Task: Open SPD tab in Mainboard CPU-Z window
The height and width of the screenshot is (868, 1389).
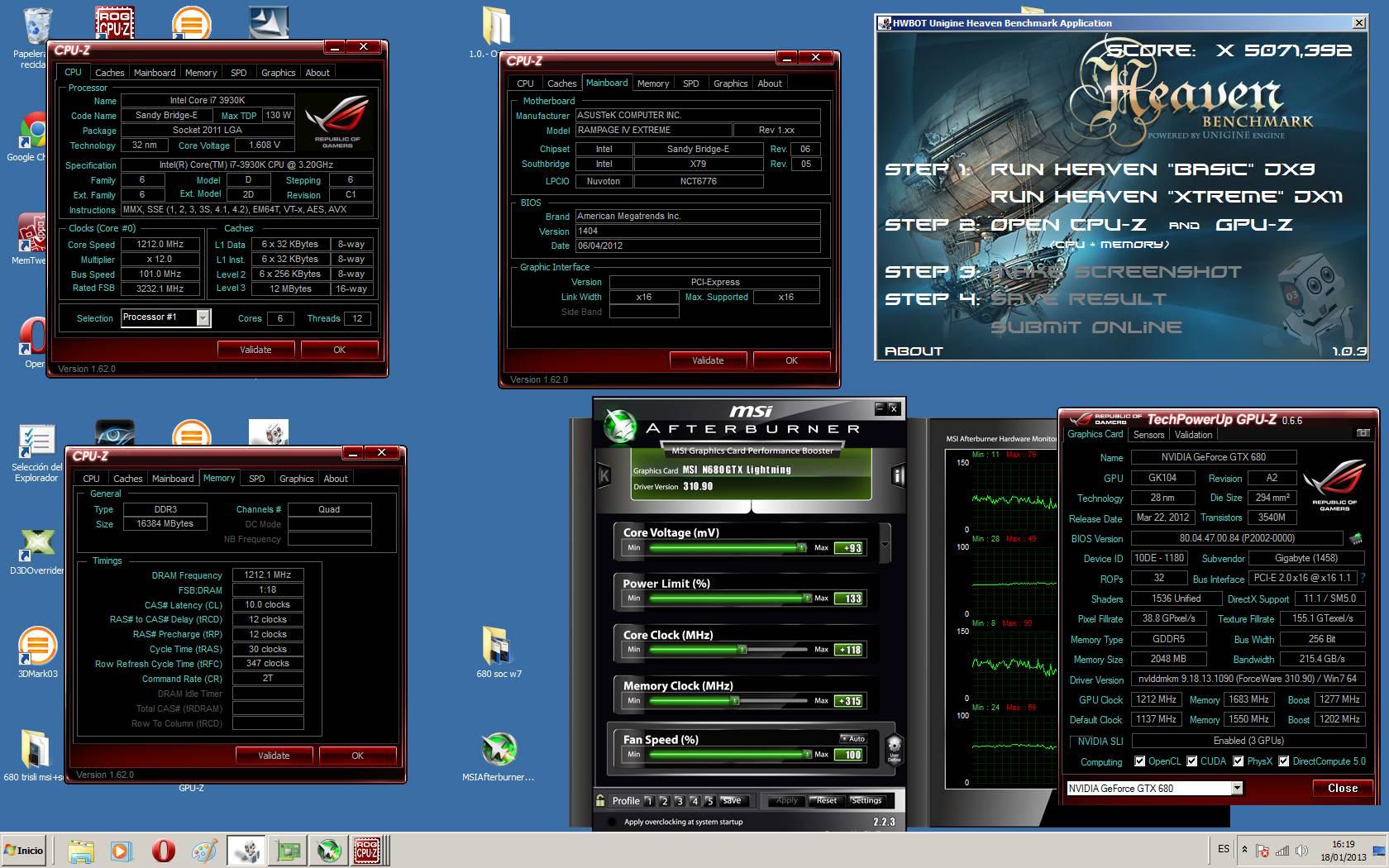Action: 691,83
